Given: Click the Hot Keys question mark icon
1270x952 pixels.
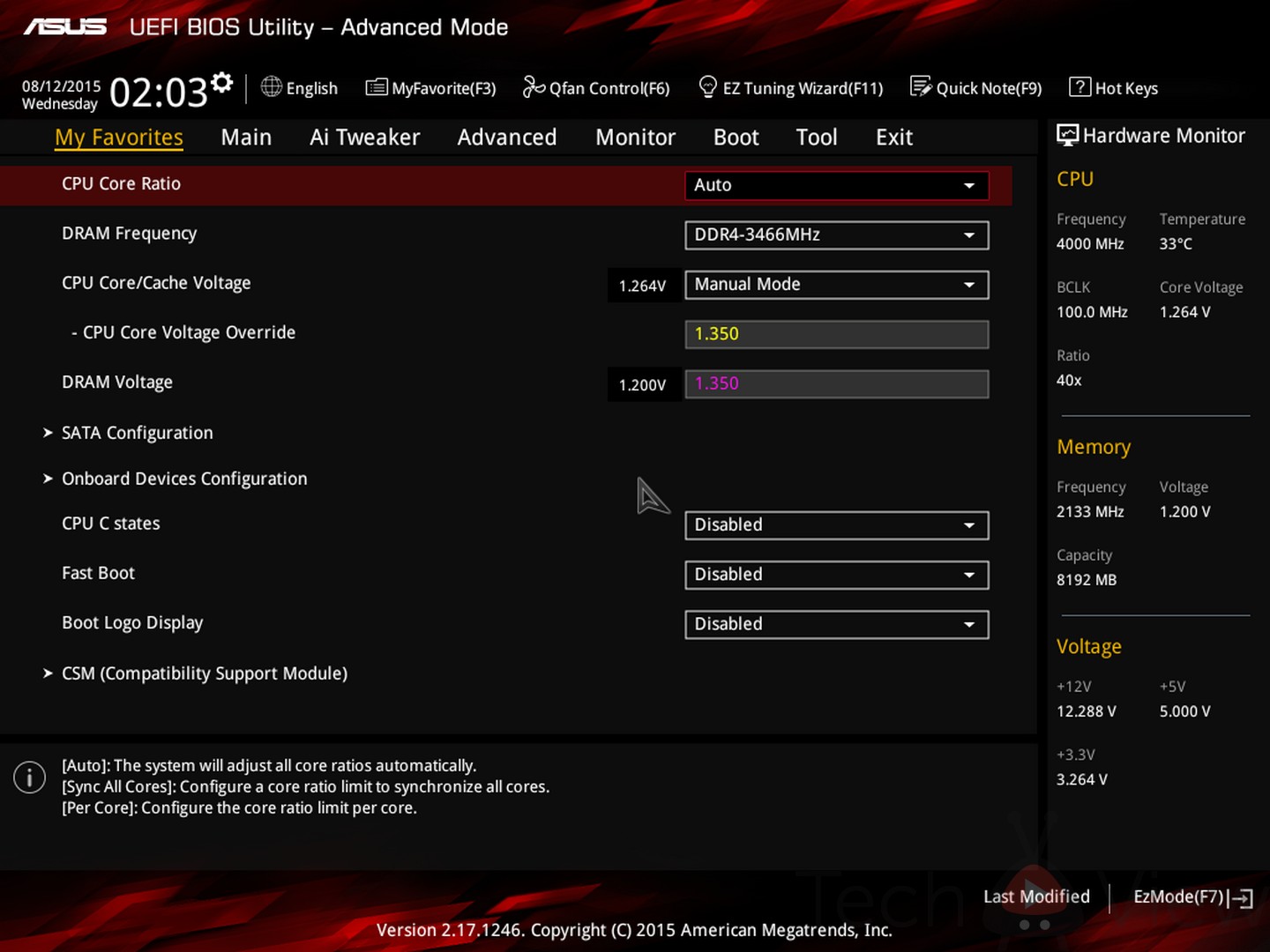Looking at the screenshot, I should tap(1079, 86).
